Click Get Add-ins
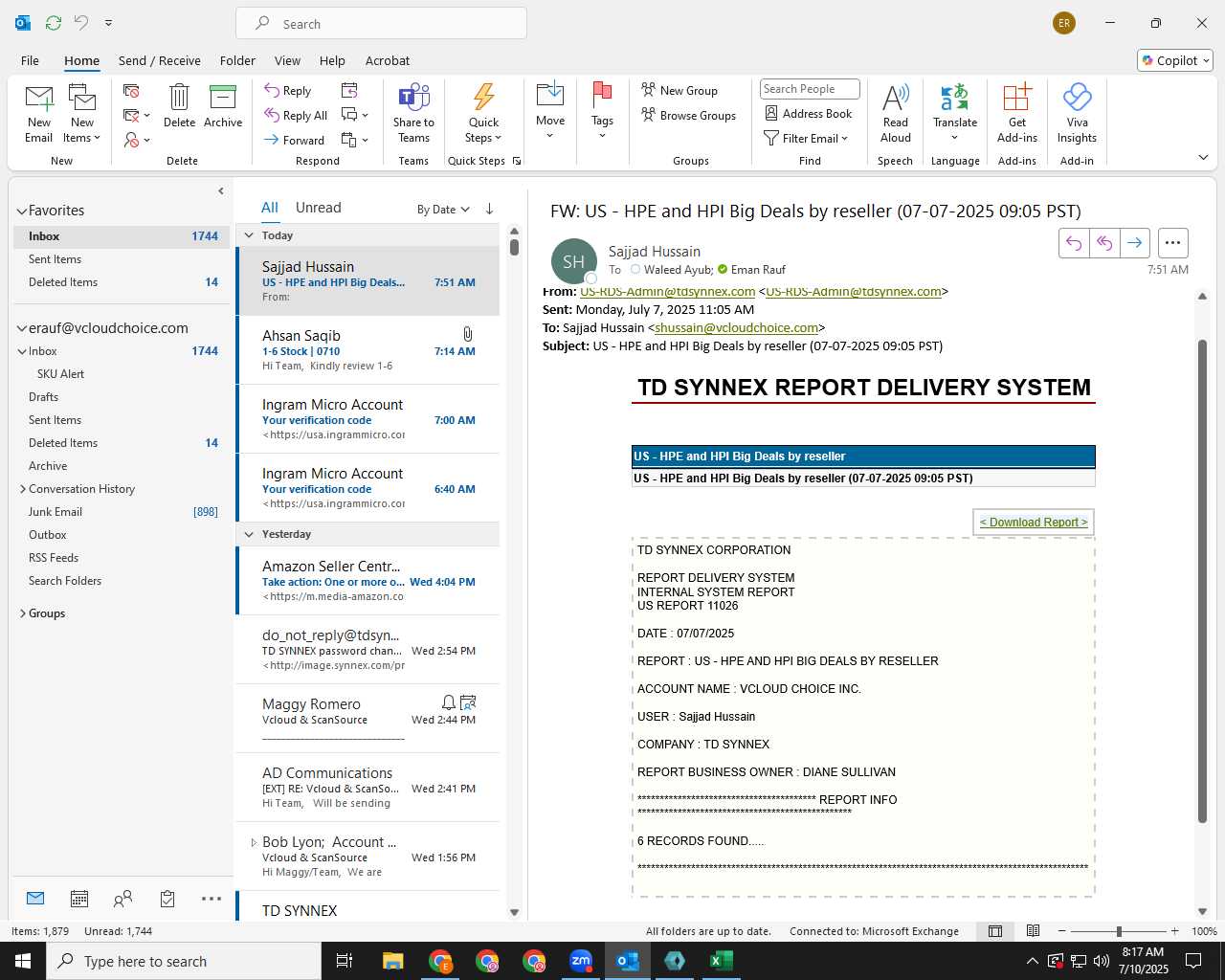This screenshot has width=1225, height=980. [1017, 114]
